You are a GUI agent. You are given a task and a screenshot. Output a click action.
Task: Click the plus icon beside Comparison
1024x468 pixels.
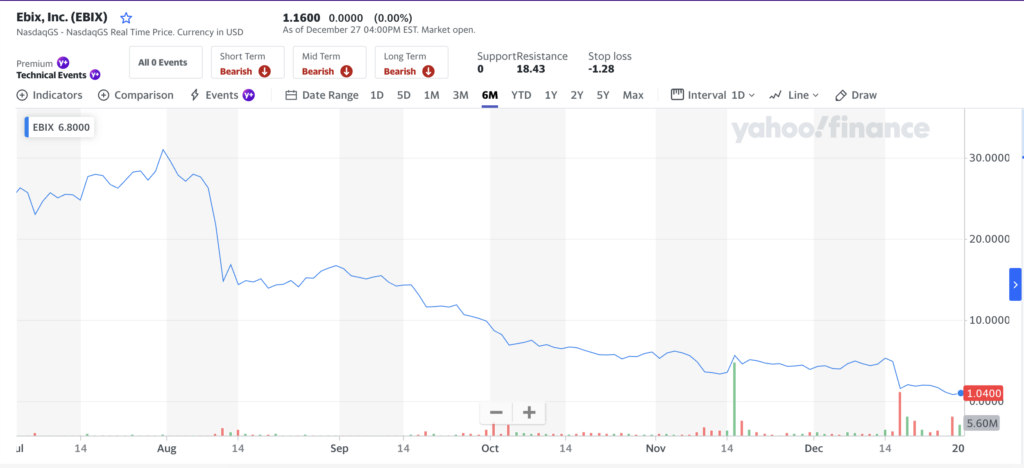[103, 95]
